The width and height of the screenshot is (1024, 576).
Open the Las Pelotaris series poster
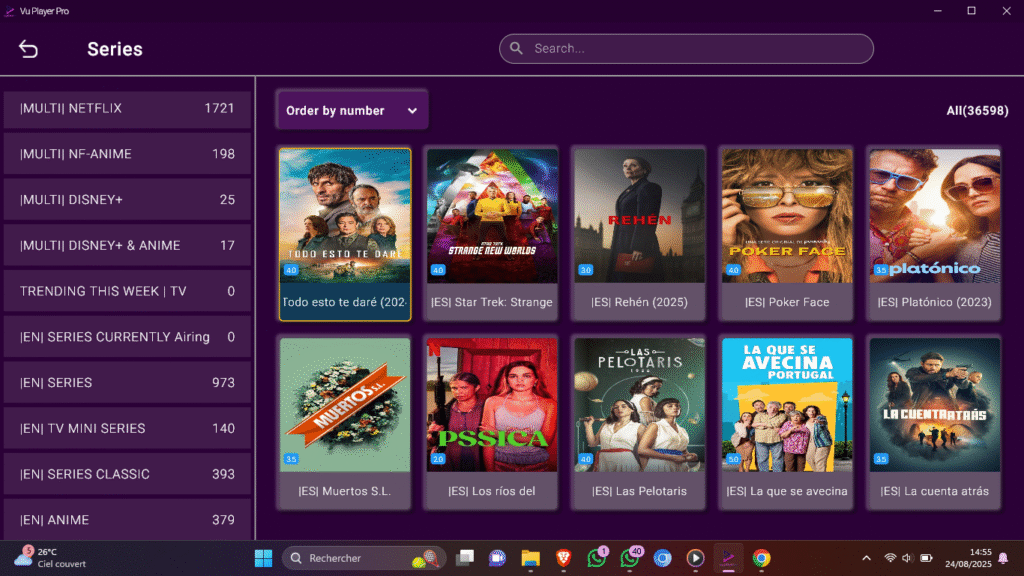[640, 405]
